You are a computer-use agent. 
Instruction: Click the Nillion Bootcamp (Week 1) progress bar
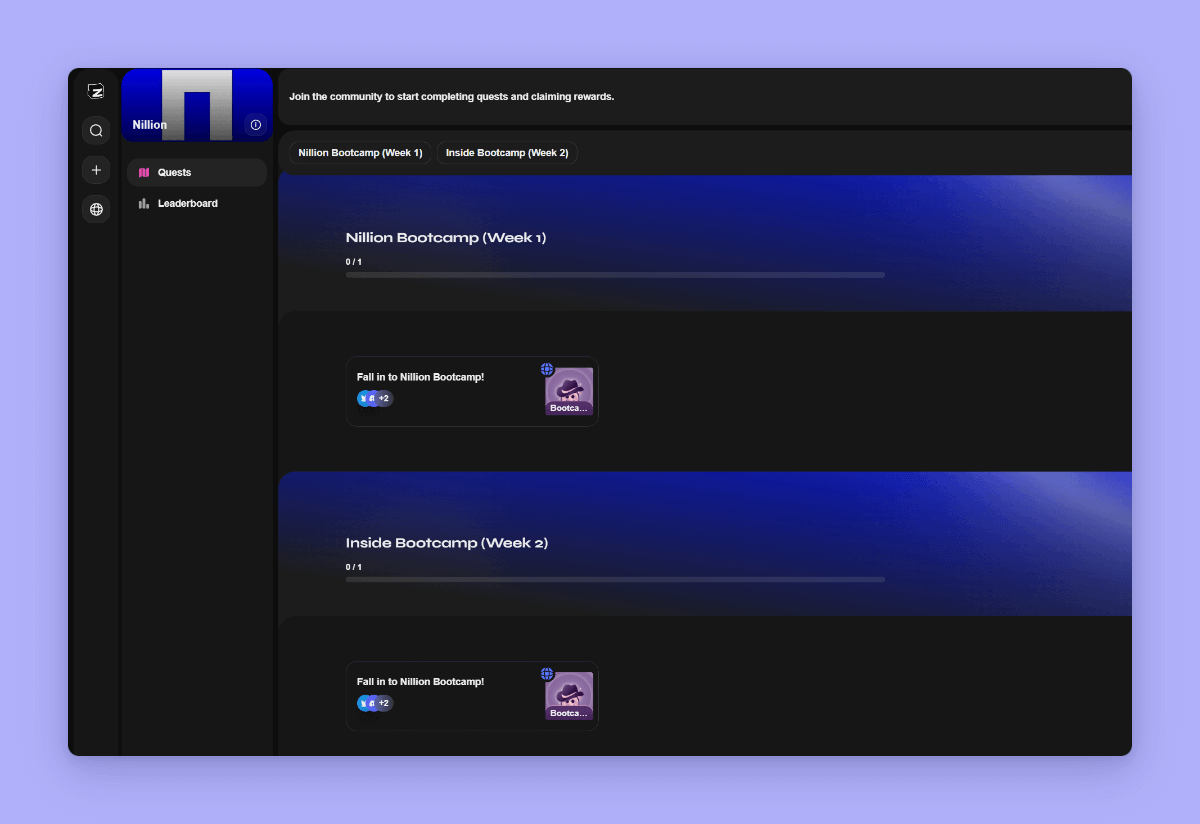[615, 275]
